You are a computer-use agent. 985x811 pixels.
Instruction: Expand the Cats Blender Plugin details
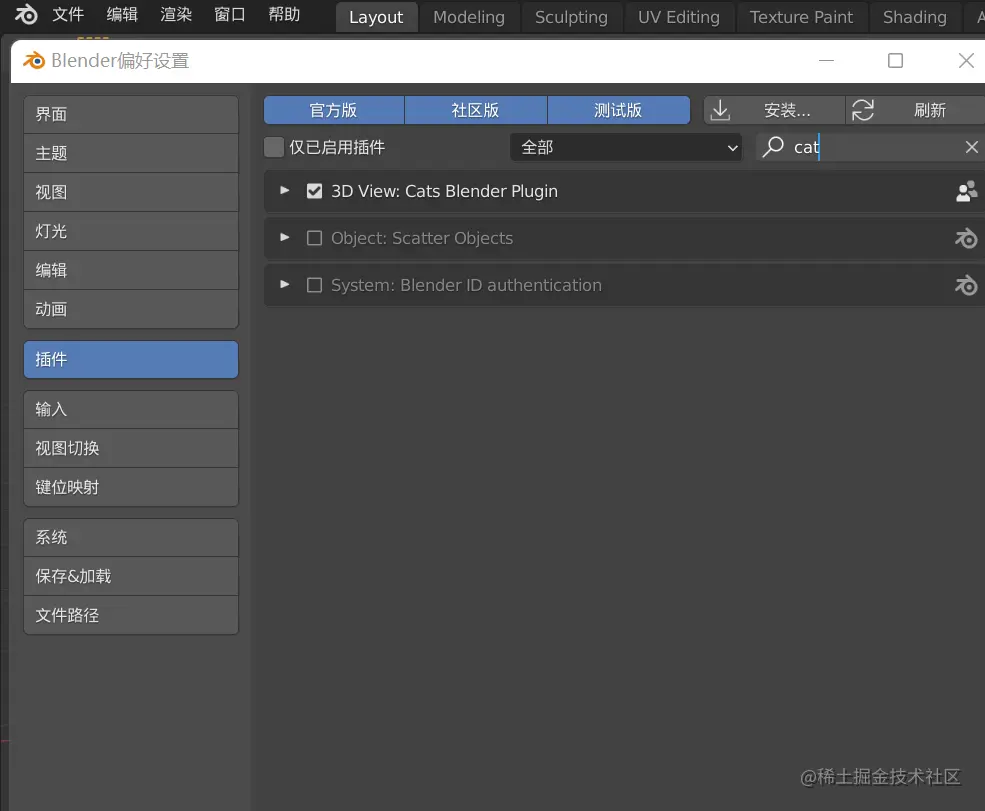coord(285,190)
